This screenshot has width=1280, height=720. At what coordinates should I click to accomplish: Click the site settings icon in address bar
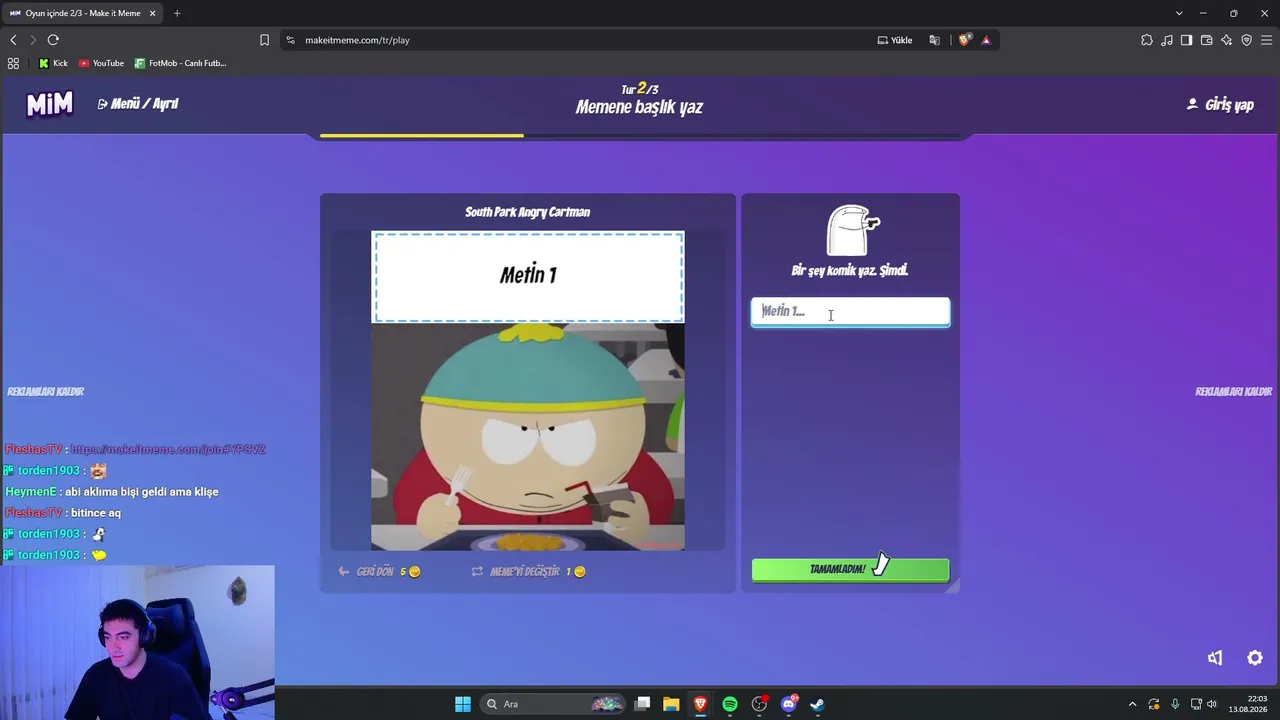pos(291,40)
